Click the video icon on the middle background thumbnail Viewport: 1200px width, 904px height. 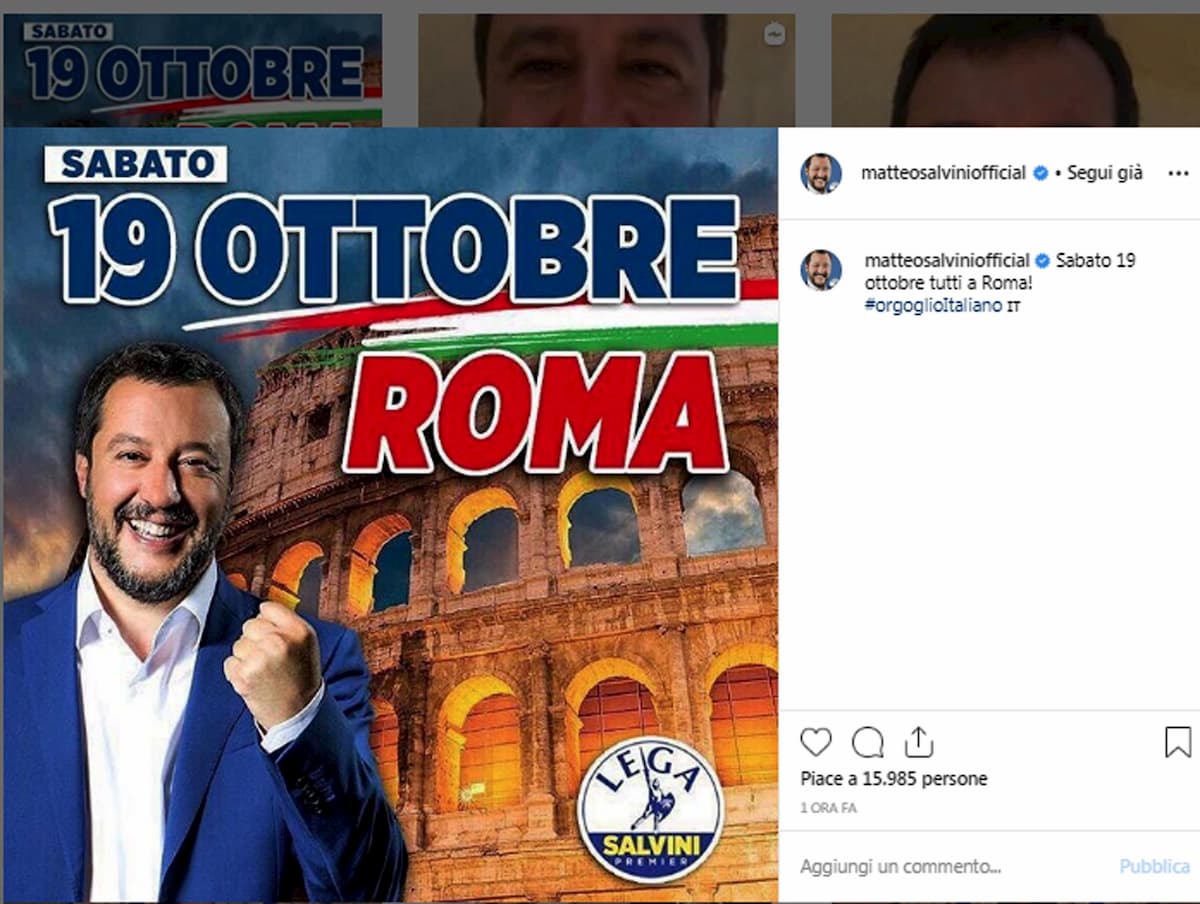pyautogui.click(x=773, y=33)
